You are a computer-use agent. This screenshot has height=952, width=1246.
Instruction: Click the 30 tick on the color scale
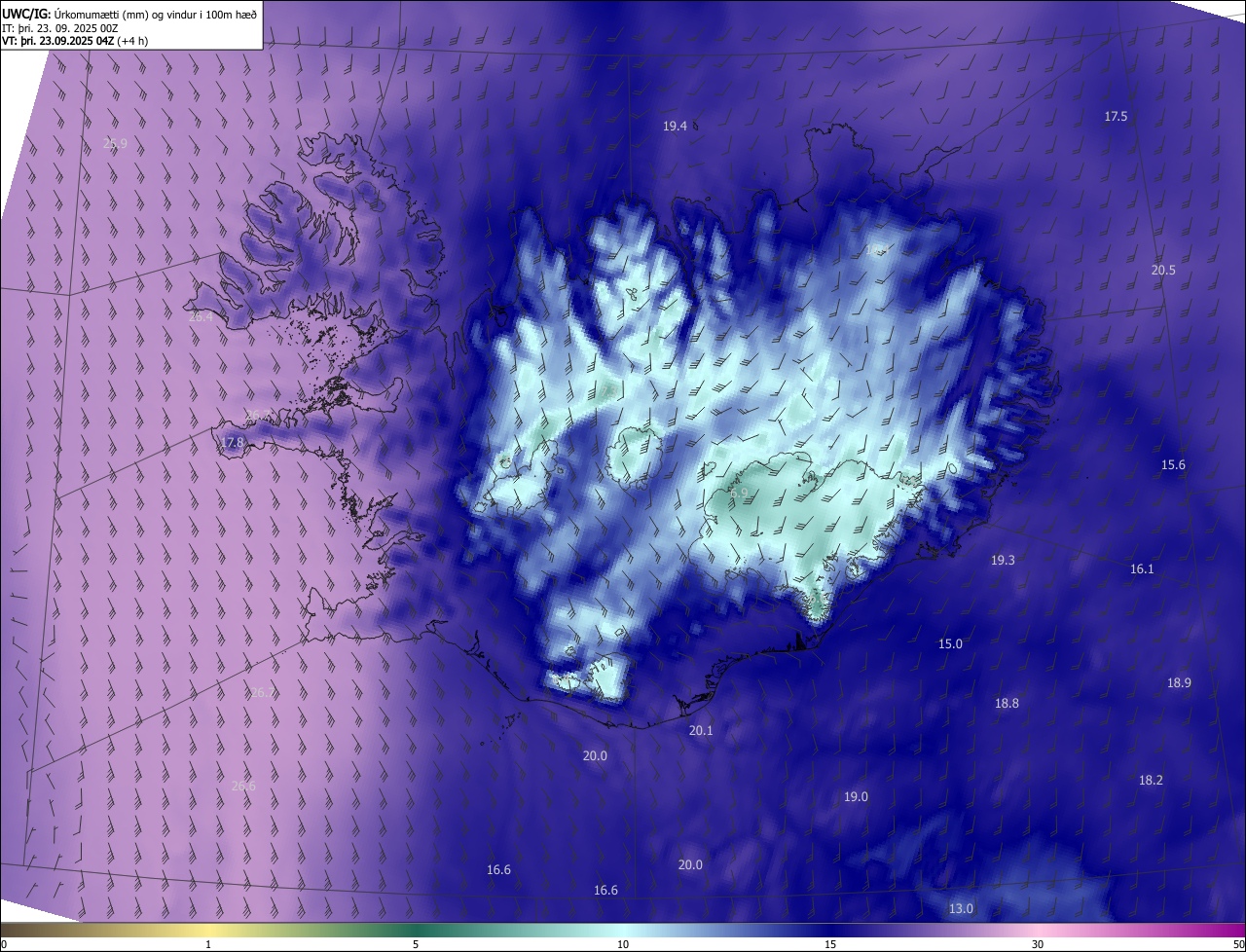coord(1038,945)
